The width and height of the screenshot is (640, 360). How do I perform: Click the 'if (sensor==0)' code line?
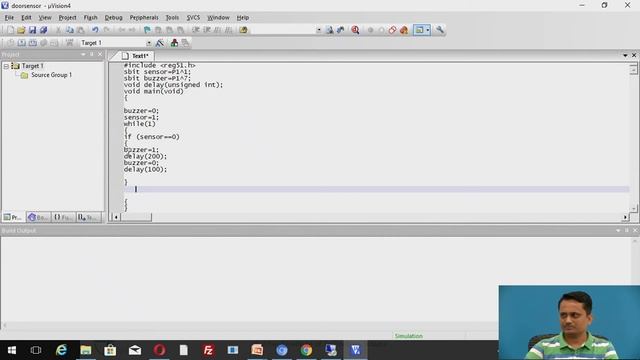click(151, 137)
